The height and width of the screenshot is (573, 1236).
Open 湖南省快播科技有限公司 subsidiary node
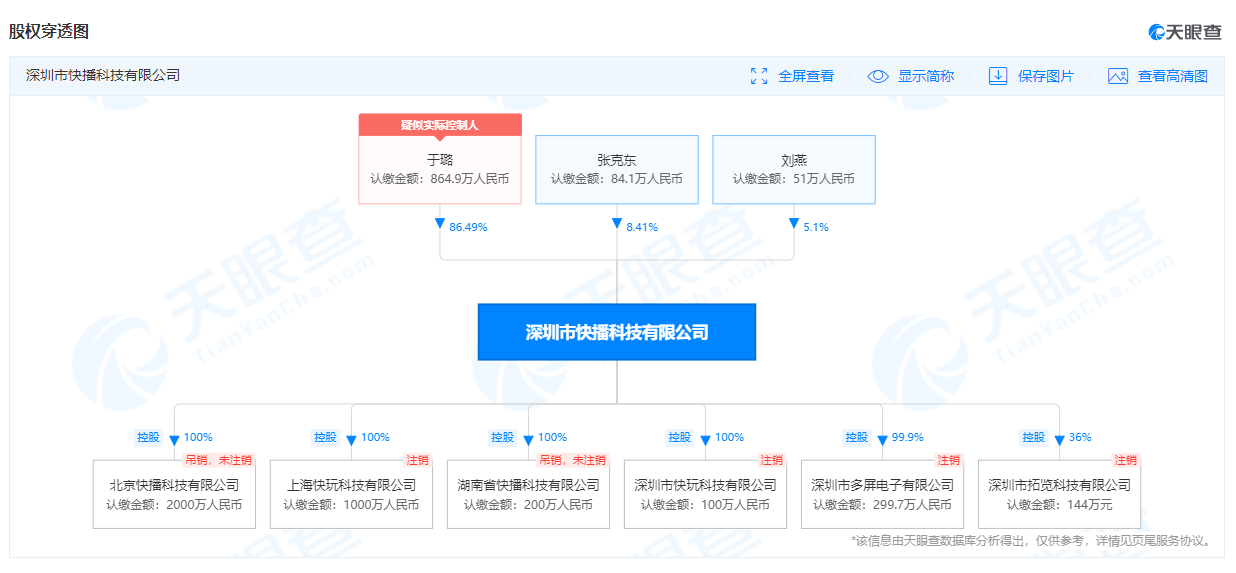528,494
